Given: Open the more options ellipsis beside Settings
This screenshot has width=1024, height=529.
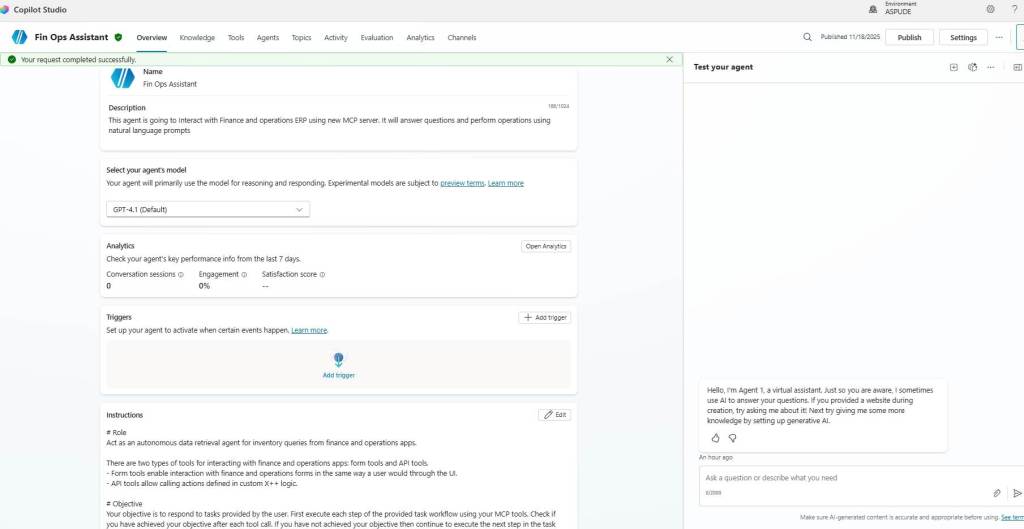Looking at the screenshot, I should (998, 37).
